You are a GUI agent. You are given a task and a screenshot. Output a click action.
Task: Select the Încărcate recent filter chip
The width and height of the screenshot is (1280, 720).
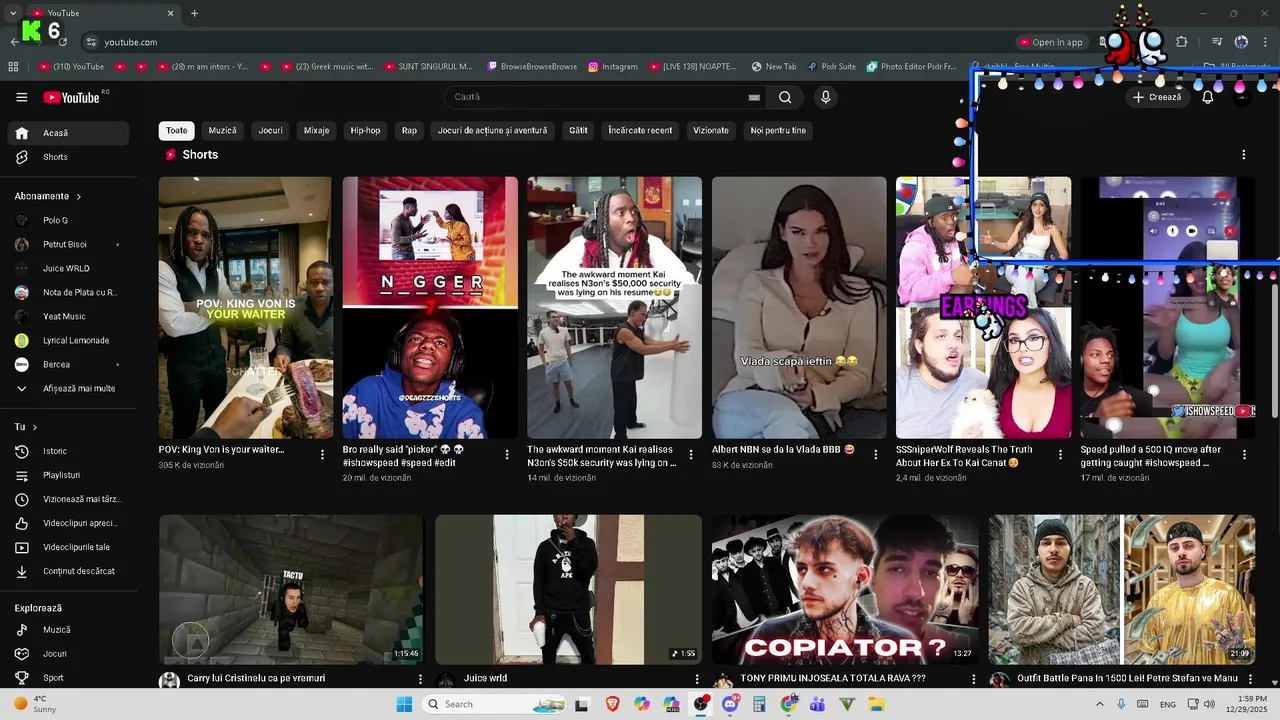tap(640, 130)
